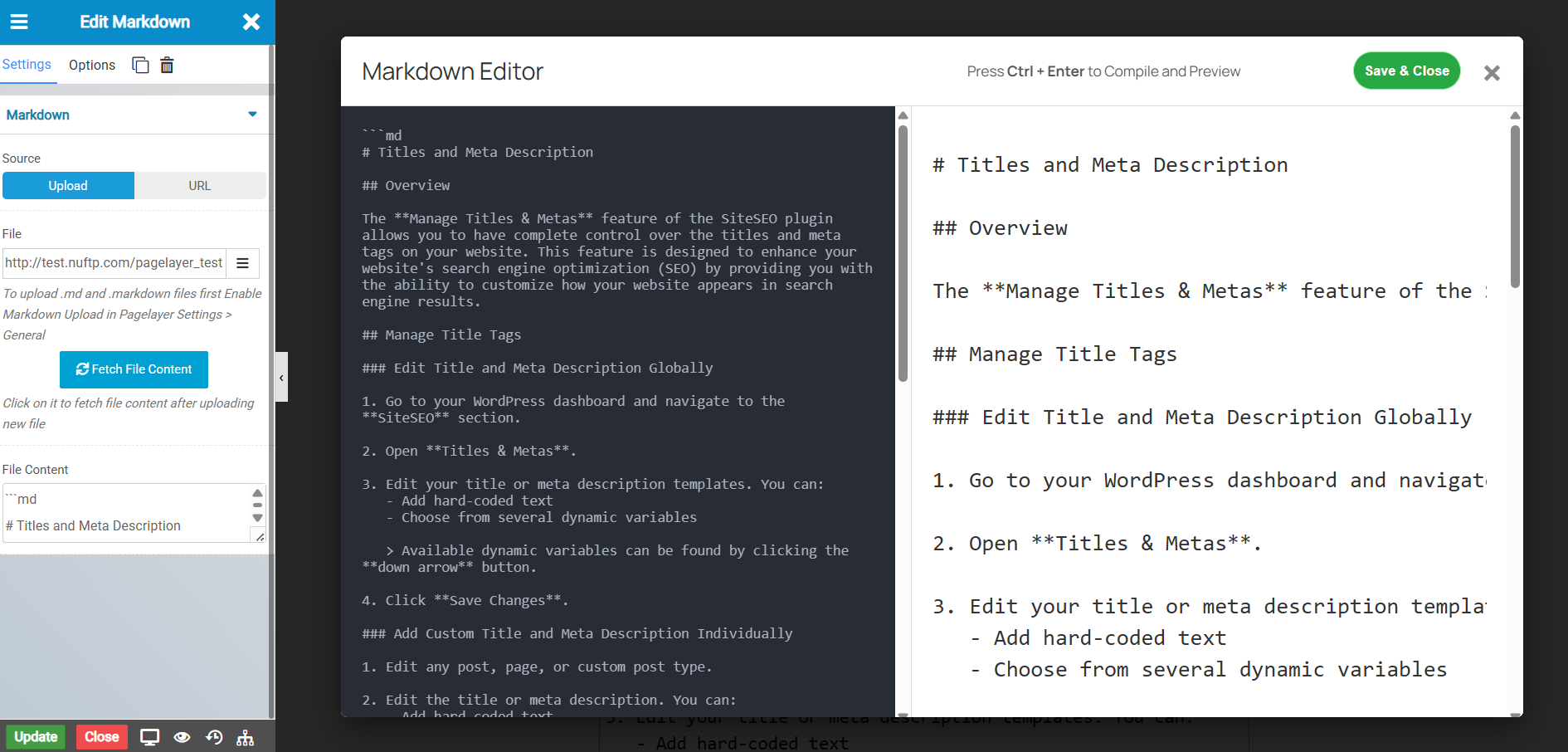Click the Source label in settings panel
The height and width of the screenshot is (752, 1568).
click(22, 159)
